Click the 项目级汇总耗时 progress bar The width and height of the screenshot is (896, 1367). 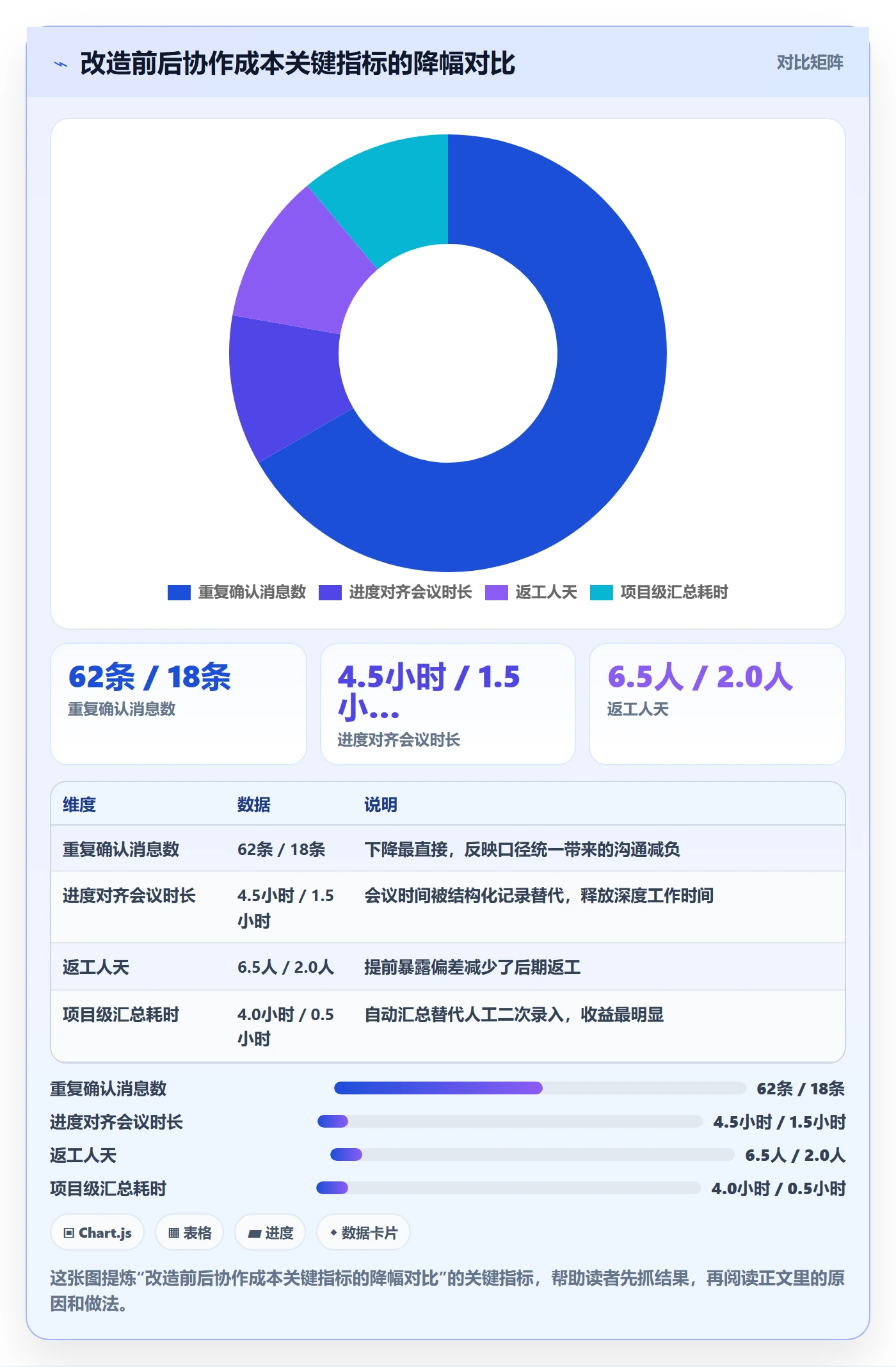coord(509,1188)
